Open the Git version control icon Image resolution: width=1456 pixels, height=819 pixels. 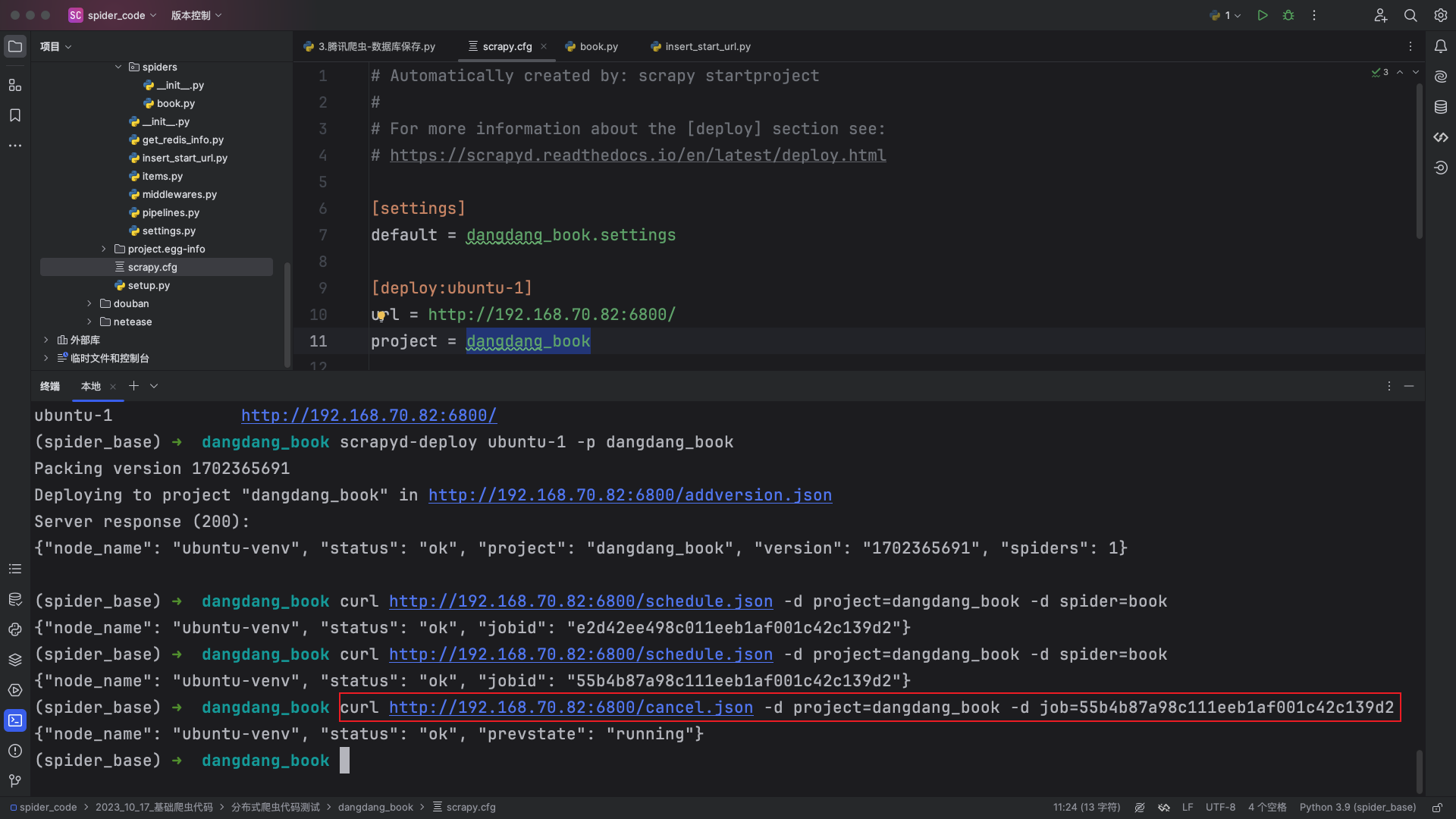click(15, 781)
